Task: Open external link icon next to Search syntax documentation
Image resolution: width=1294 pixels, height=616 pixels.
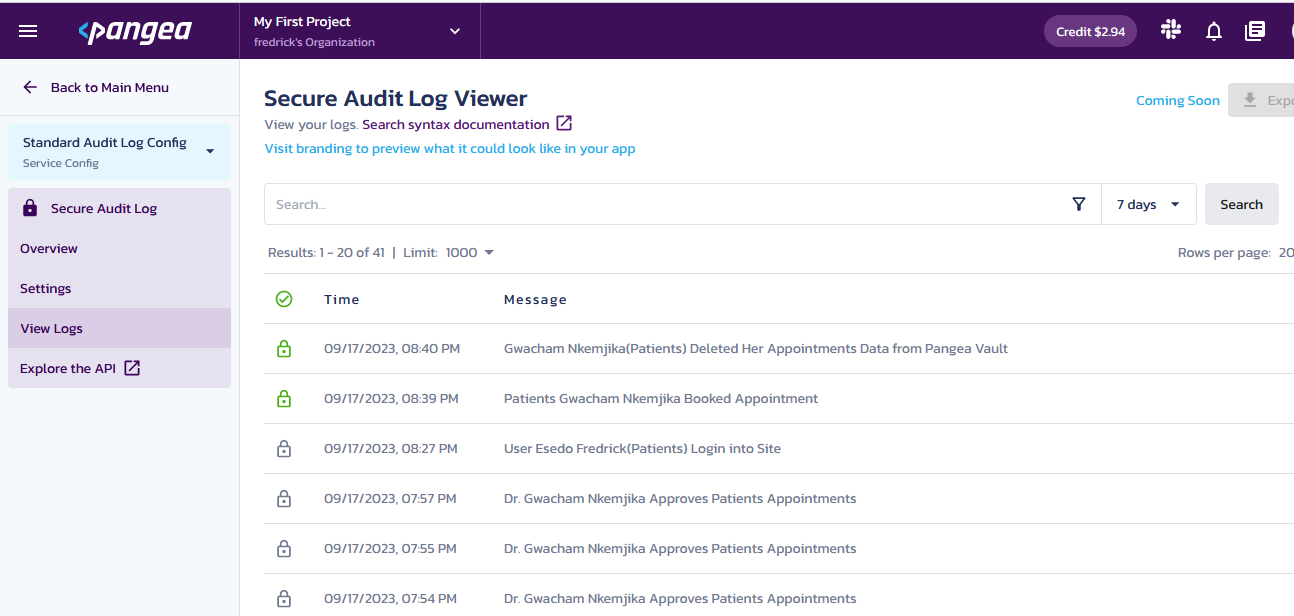Action: tap(564, 124)
